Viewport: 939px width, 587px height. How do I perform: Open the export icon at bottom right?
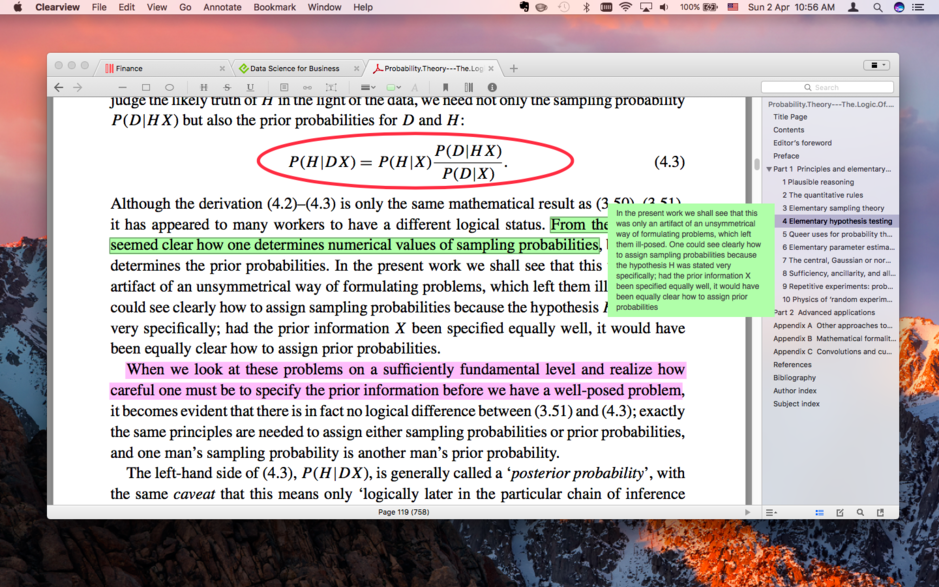click(879, 512)
